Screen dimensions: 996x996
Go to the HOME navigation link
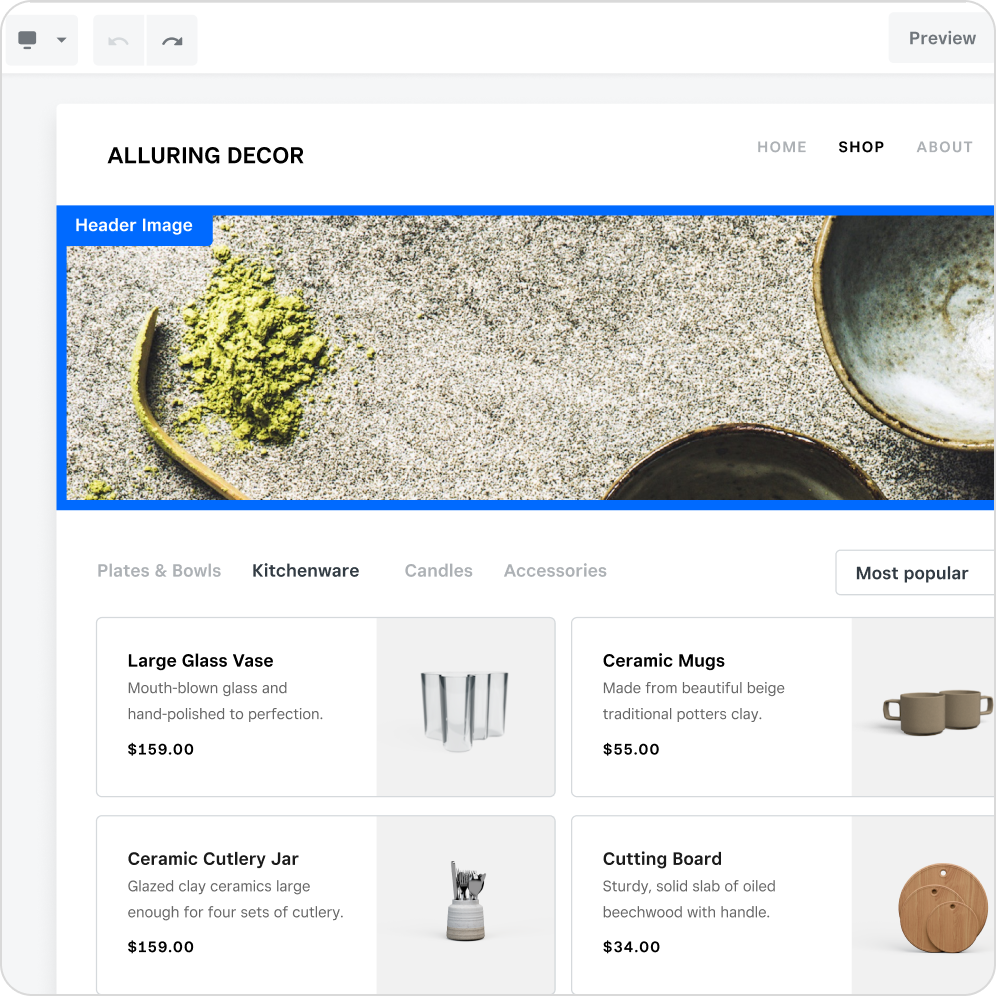(781, 147)
